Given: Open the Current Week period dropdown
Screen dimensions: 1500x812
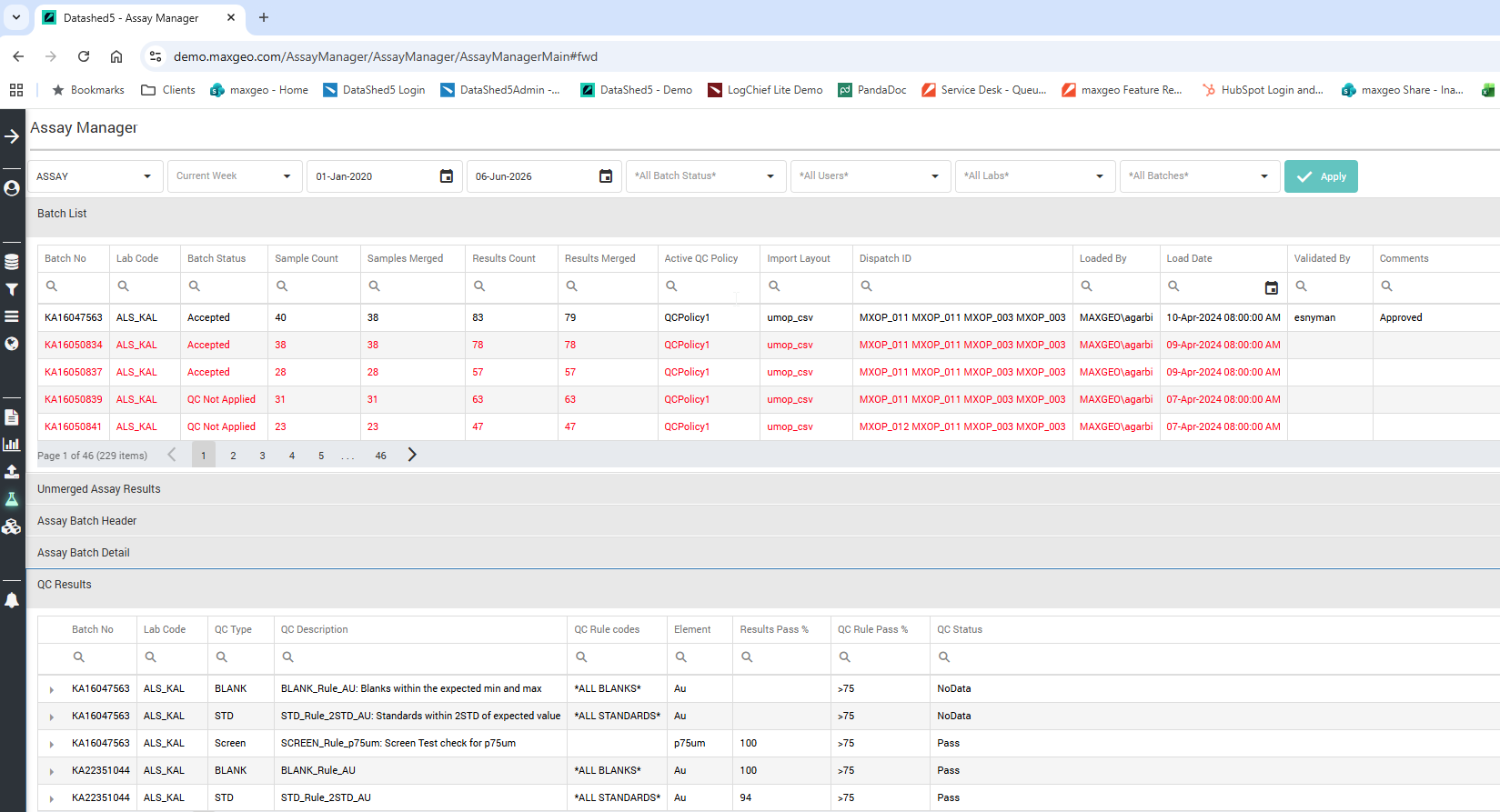Looking at the screenshot, I should coord(235,176).
